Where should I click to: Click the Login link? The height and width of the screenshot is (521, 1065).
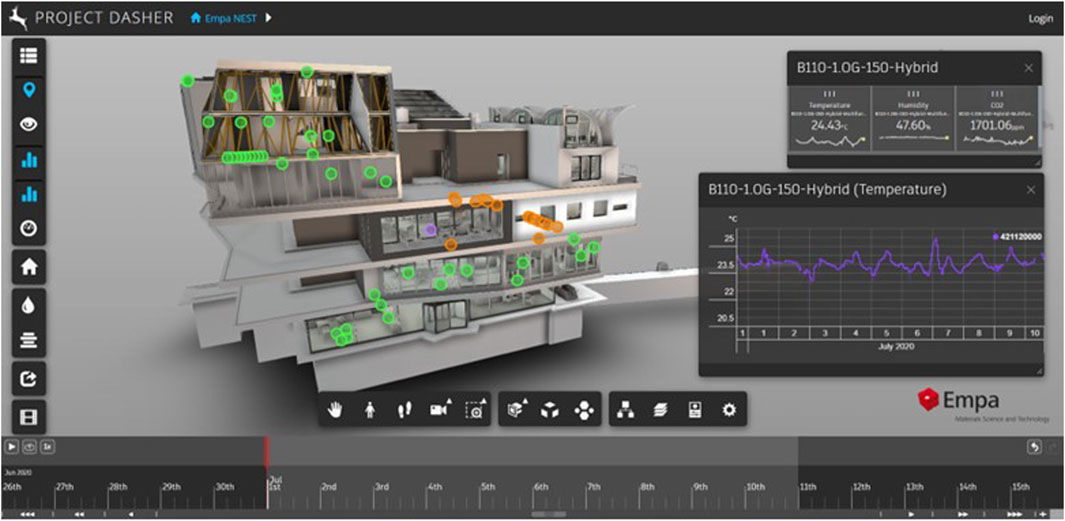coord(1040,18)
